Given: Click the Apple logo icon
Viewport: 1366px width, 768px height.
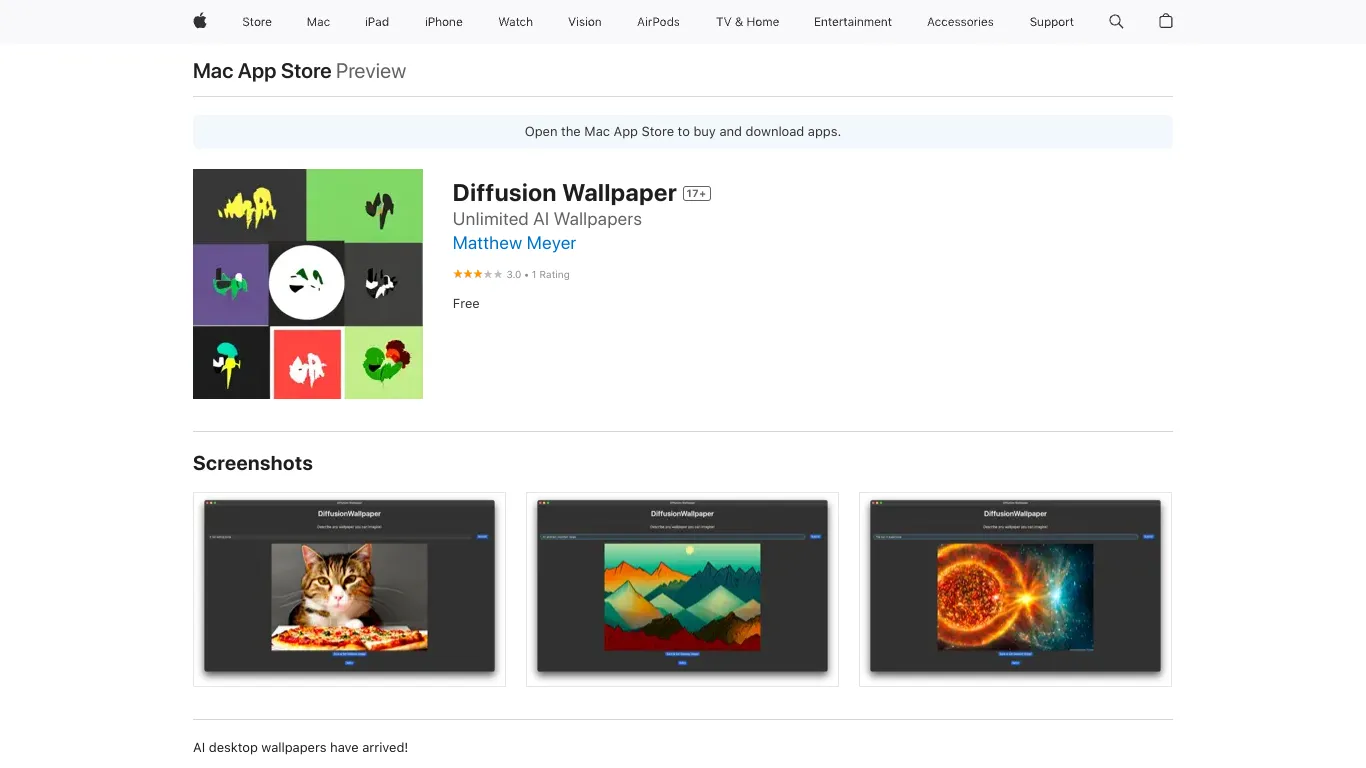Looking at the screenshot, I should [200, 21].
